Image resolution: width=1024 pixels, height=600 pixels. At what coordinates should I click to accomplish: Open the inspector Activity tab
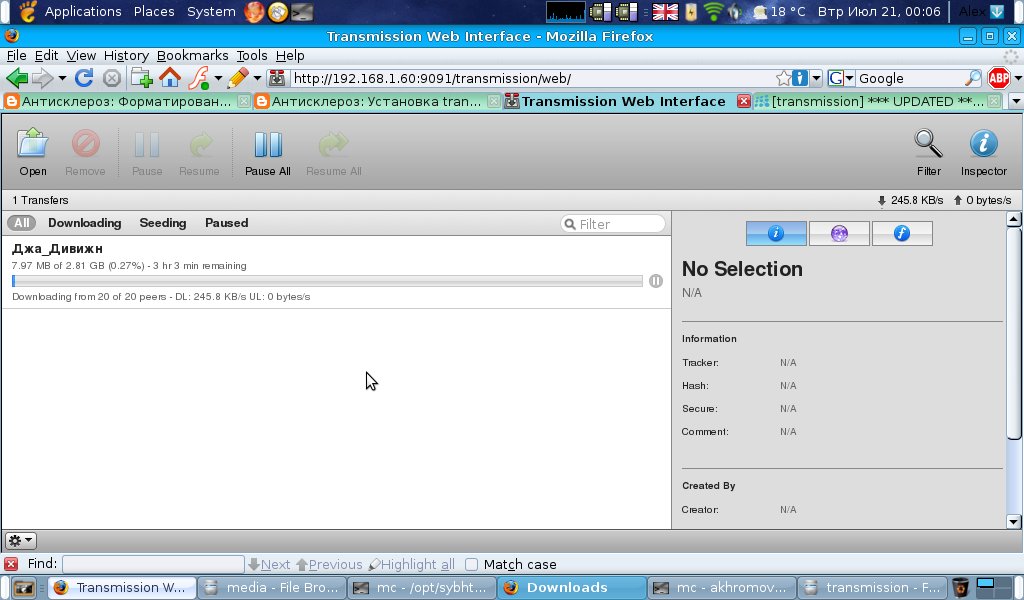coord(839,233)
